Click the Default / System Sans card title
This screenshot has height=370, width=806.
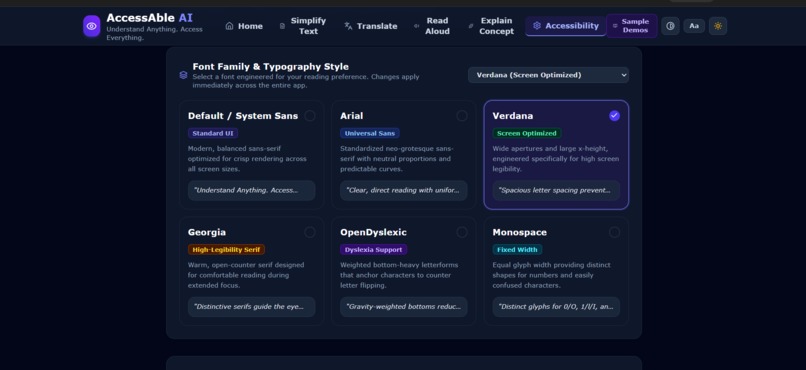[243, 116]
